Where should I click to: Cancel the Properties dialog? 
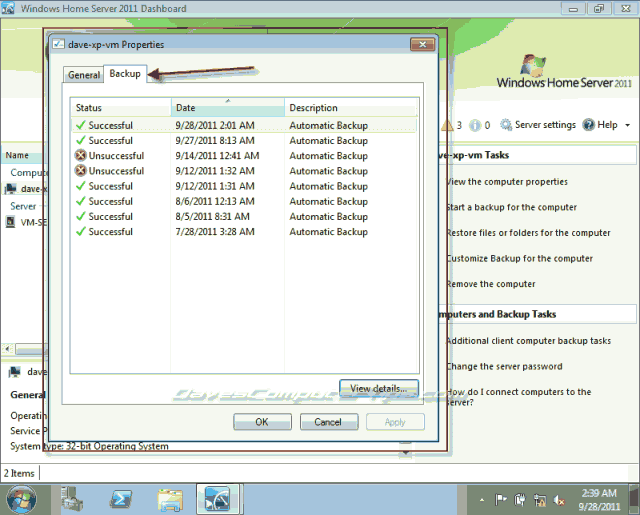pyautogui.click(x=329, y=422)
